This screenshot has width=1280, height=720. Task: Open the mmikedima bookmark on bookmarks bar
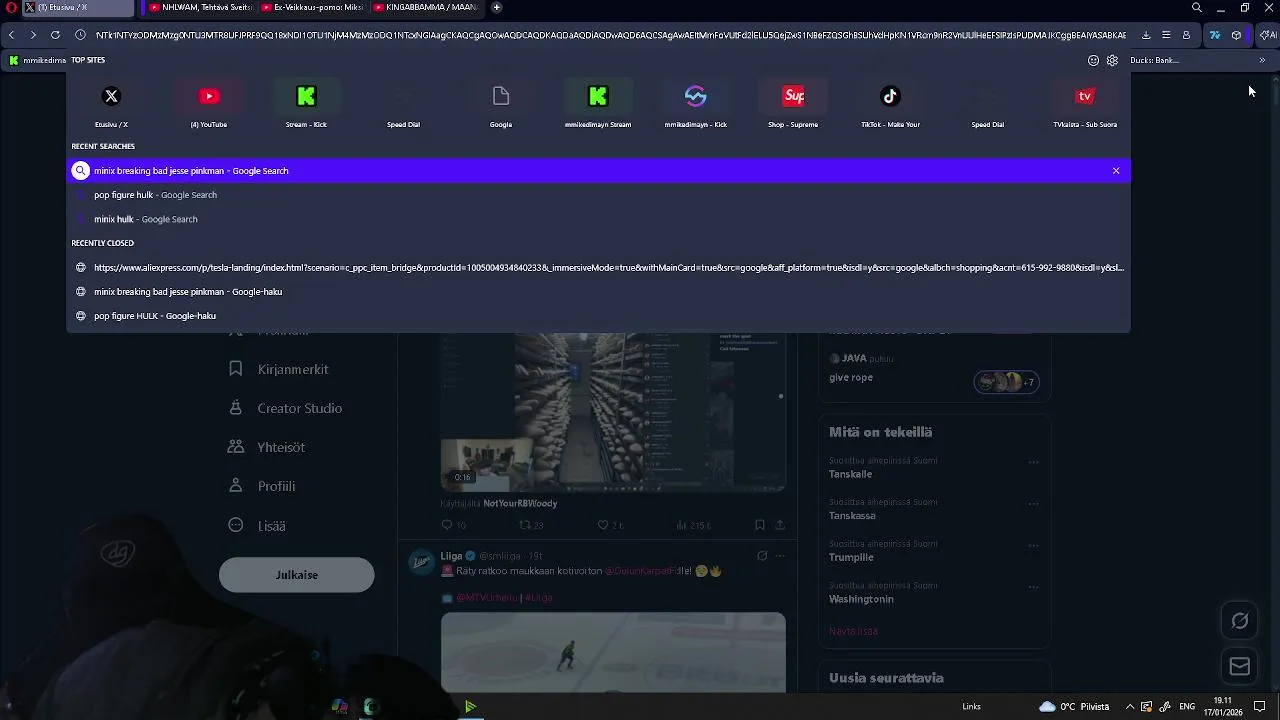(x=37, y=60)
